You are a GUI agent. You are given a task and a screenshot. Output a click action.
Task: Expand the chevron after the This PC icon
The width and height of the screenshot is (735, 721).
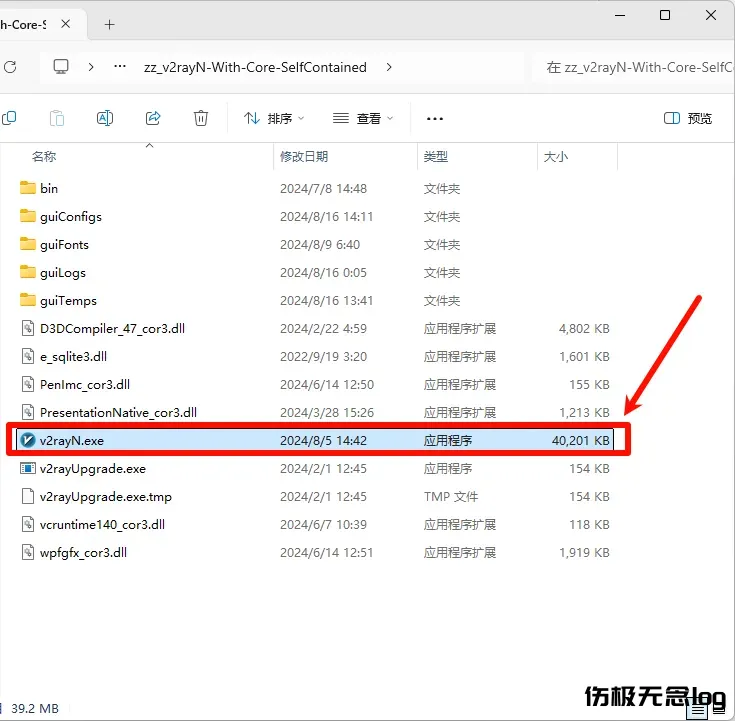(91, 67)
